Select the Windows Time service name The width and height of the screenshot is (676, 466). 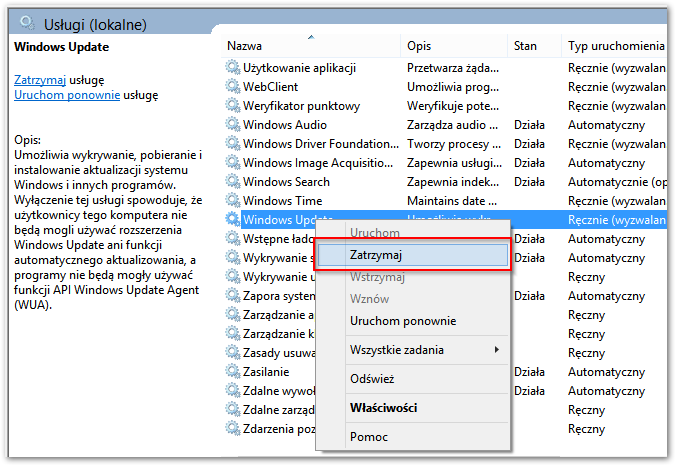point(282,200)
